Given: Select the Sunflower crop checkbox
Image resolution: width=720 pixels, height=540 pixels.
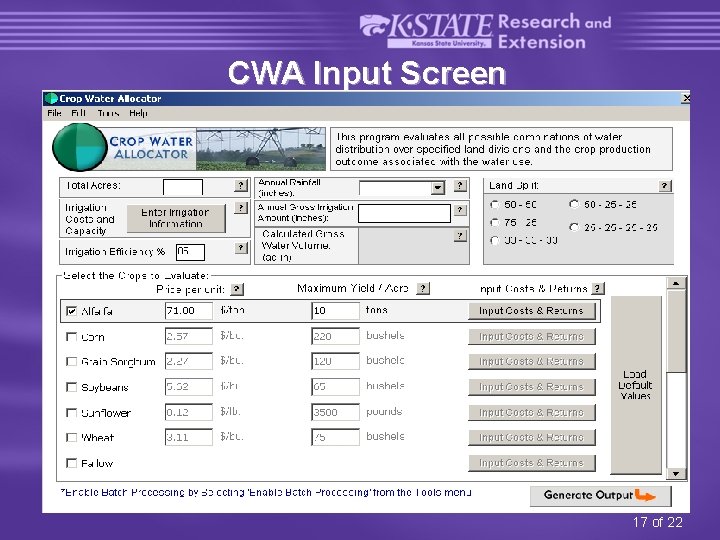Looking at the screenshot, I should (x=71, y=413).
